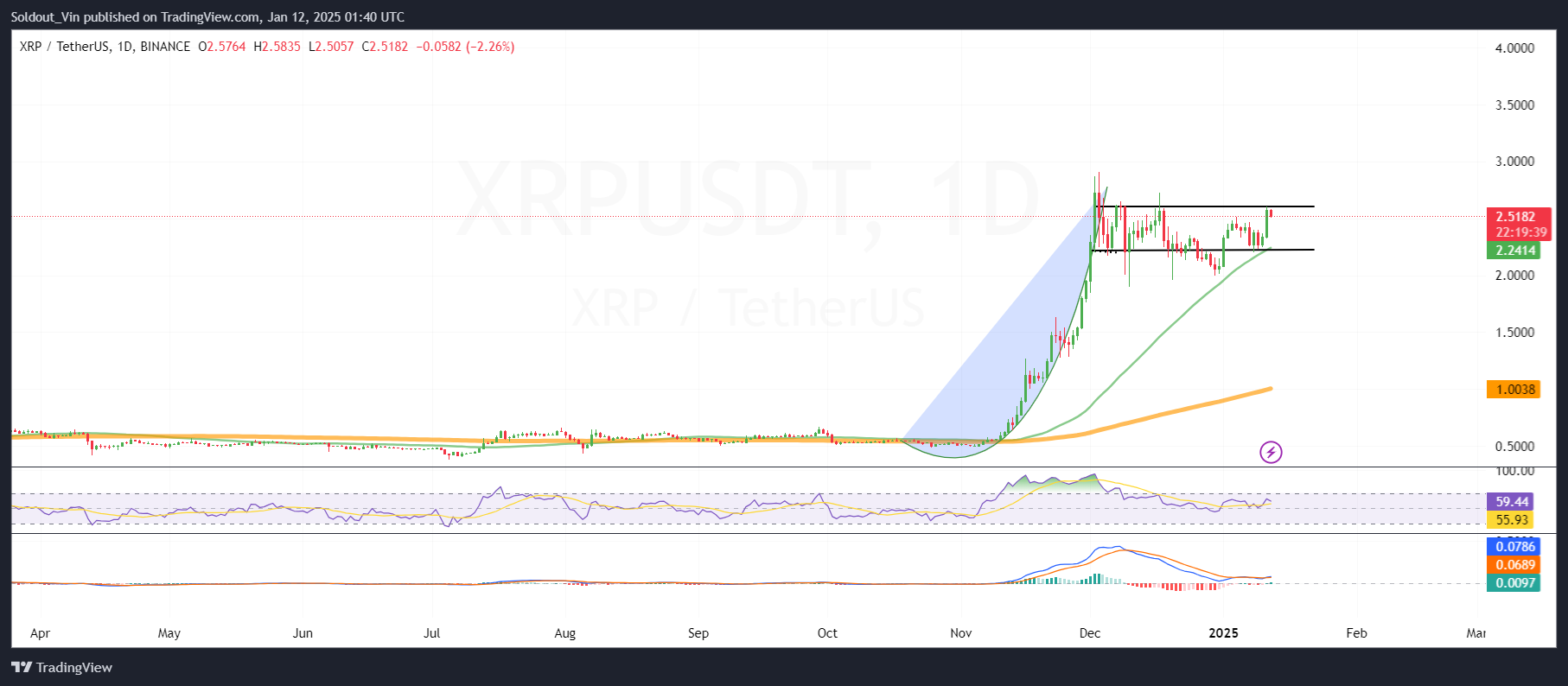Click the BINANCE exchange label

[165, 47]
